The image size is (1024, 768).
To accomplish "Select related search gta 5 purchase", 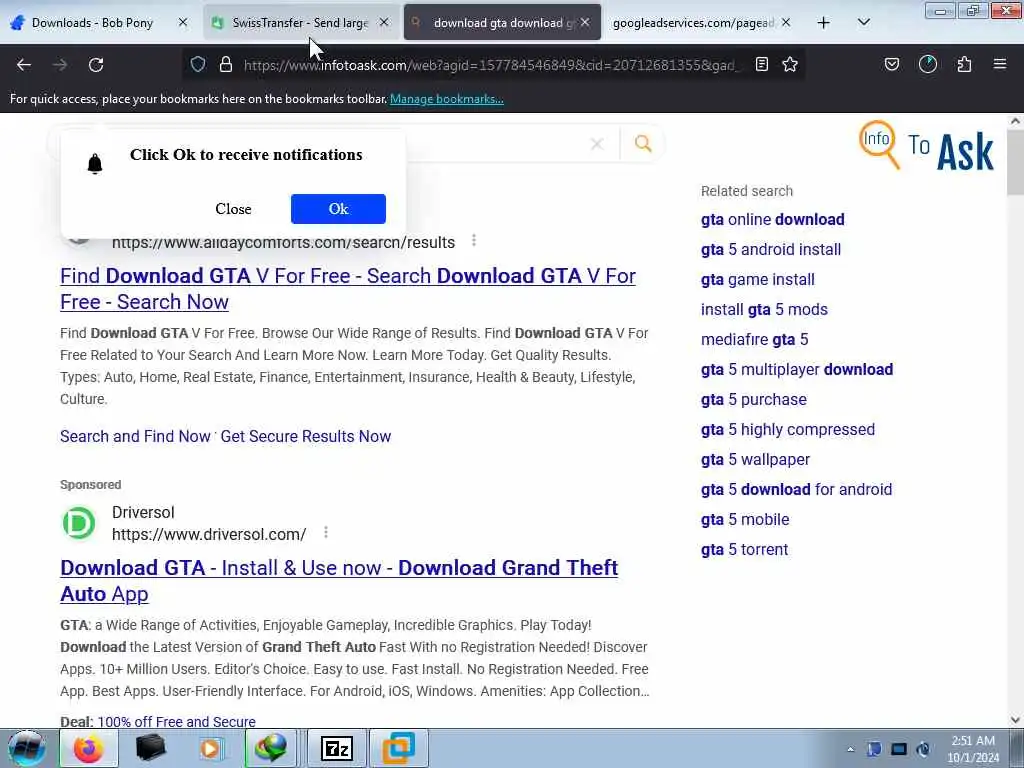I will click(x=754, y=400).
